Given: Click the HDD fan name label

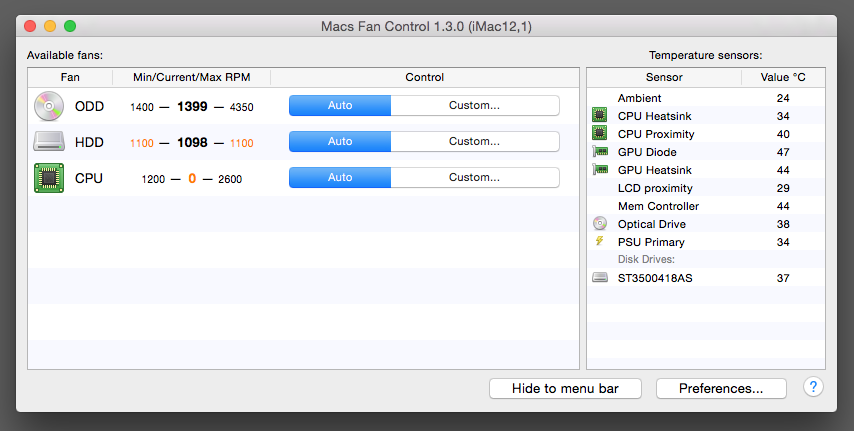Looking at the screenshot, I should pyautogui.click(x=89, y=142).
